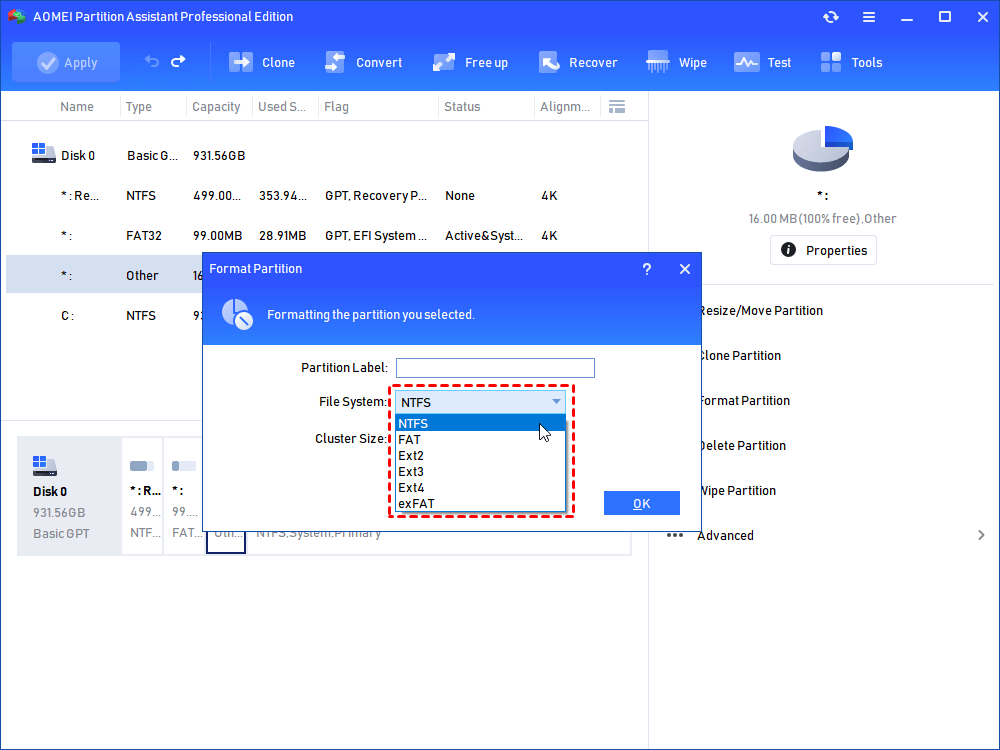Focus the Partition Label text field

point(495,368)
